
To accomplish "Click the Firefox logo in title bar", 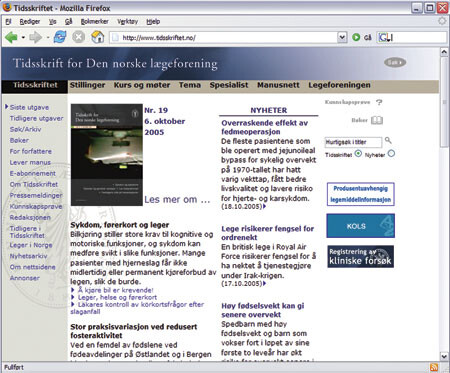I will (7, 7).
